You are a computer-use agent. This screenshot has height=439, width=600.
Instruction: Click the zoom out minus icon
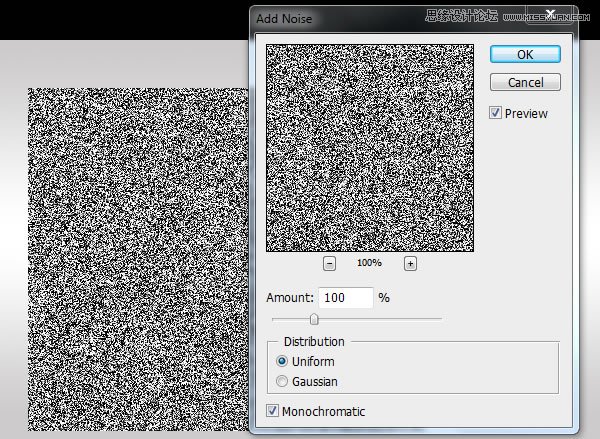coord(329,264)
